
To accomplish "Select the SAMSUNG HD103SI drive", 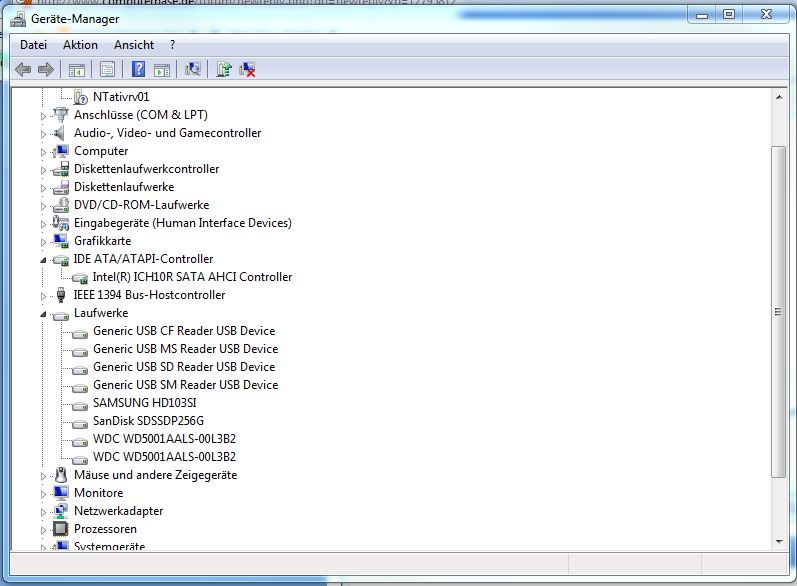I will [144, 403].
